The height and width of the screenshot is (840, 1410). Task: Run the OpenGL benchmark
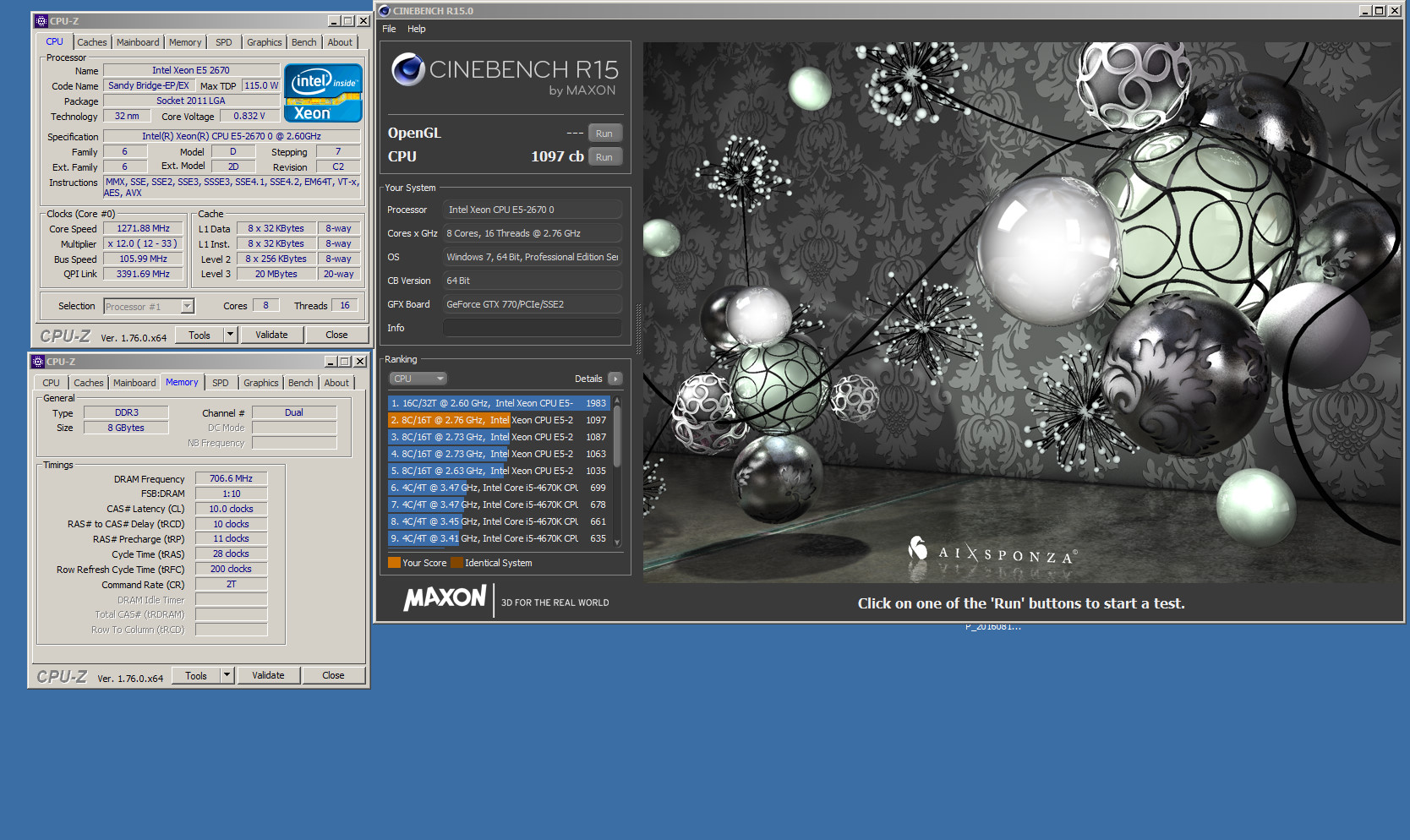604,134
